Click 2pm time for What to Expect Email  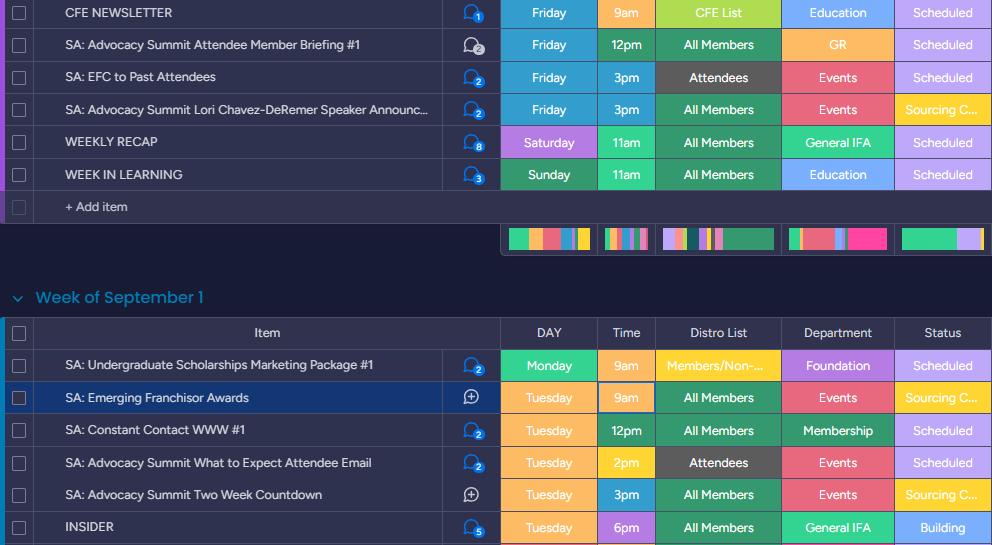click(x=626, y=463)
